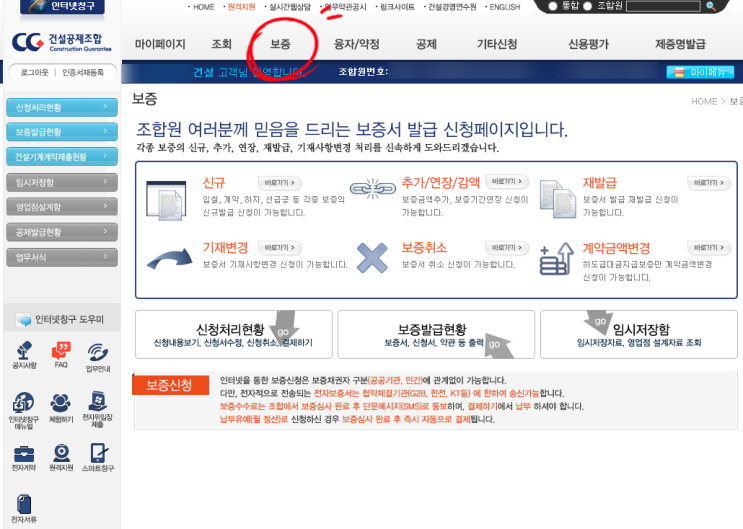Click 바로가기 button next to 기재변경
Viewport: 743px width, 529px height.
tap(280, 247)
